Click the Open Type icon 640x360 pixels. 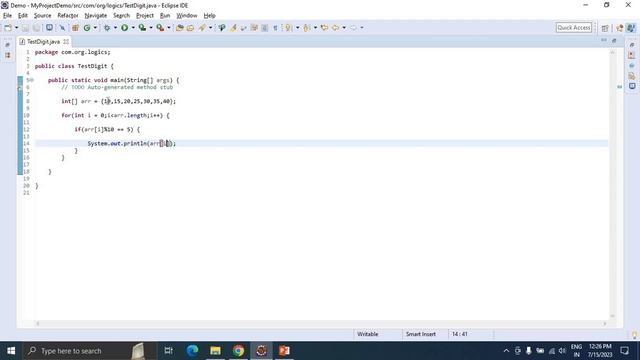coord(180,28)
